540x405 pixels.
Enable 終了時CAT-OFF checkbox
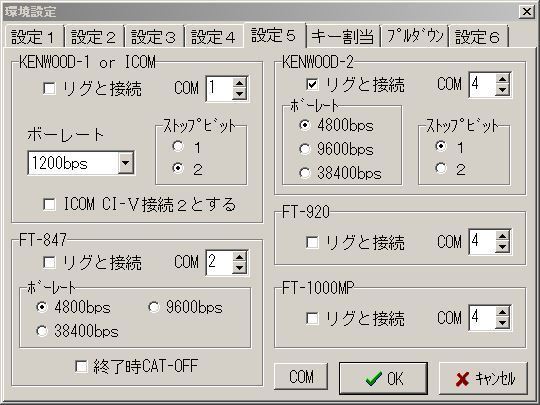coord(81,366)
